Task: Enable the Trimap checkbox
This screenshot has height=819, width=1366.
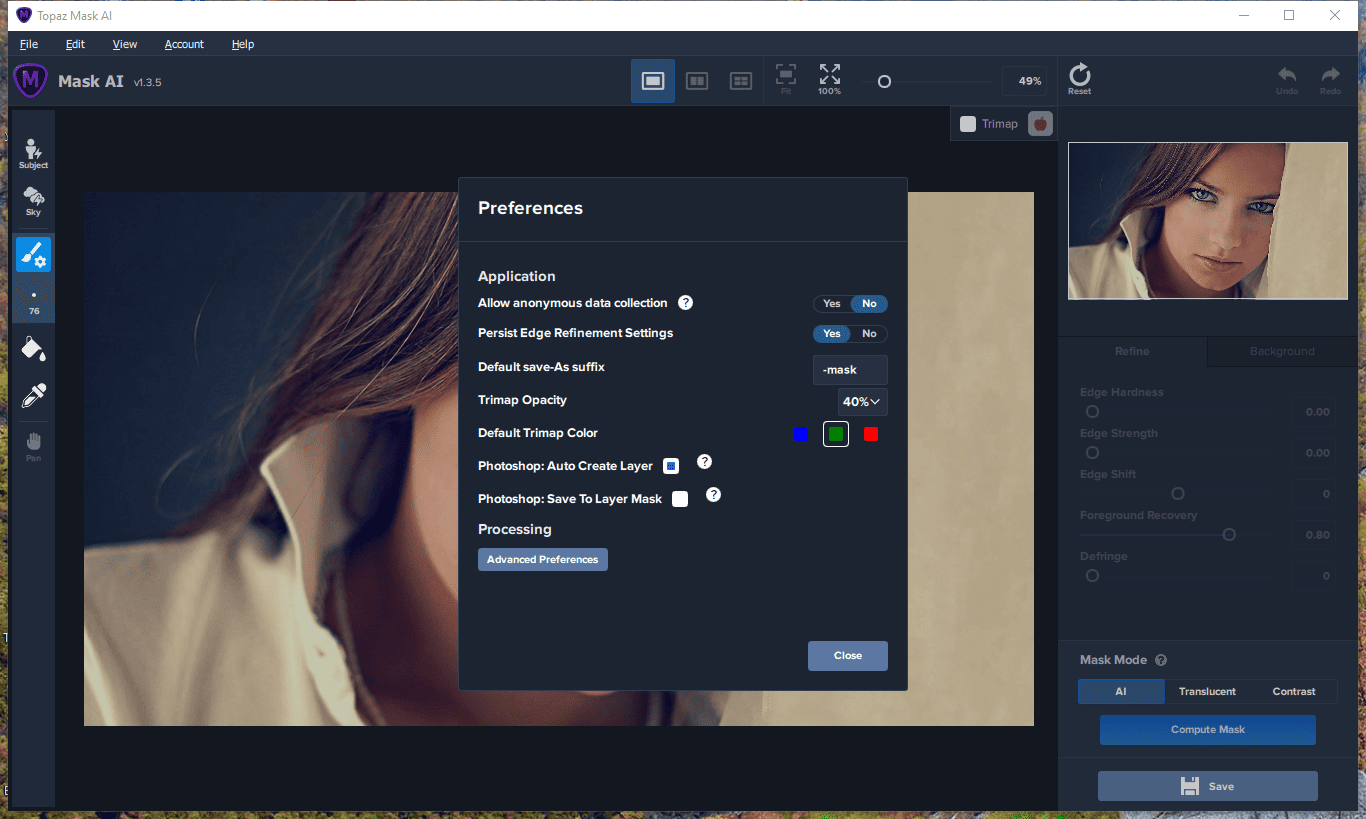Action: tap(967, 124)
